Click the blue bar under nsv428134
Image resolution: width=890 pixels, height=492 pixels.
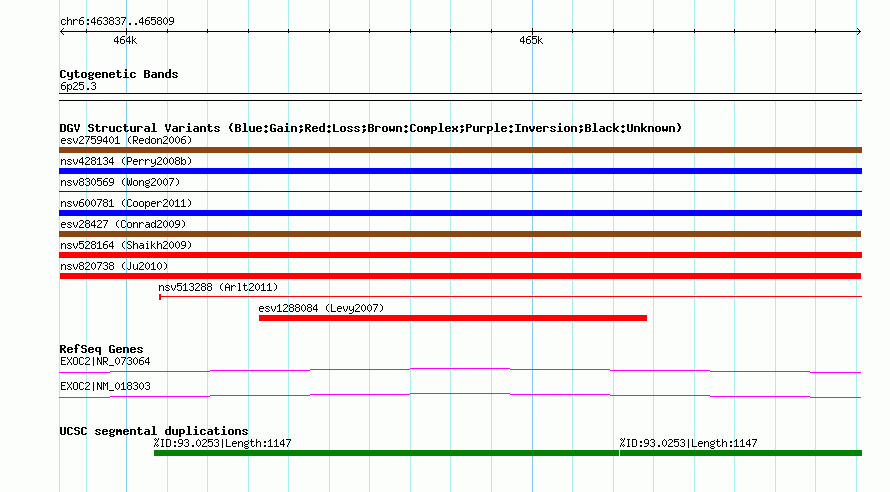[460, 171]
